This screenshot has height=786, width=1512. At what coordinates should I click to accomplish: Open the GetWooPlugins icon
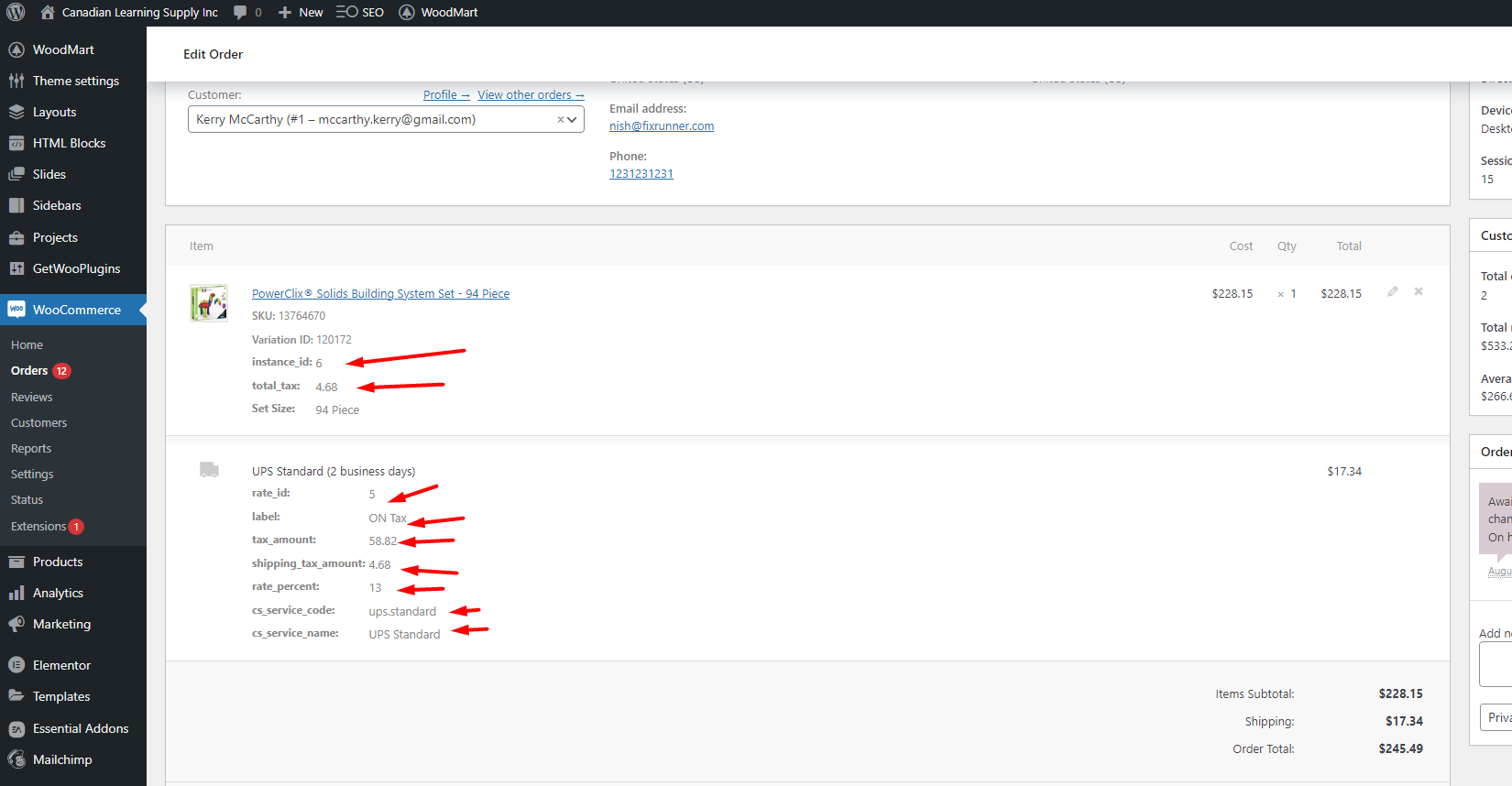click(16, 268)
